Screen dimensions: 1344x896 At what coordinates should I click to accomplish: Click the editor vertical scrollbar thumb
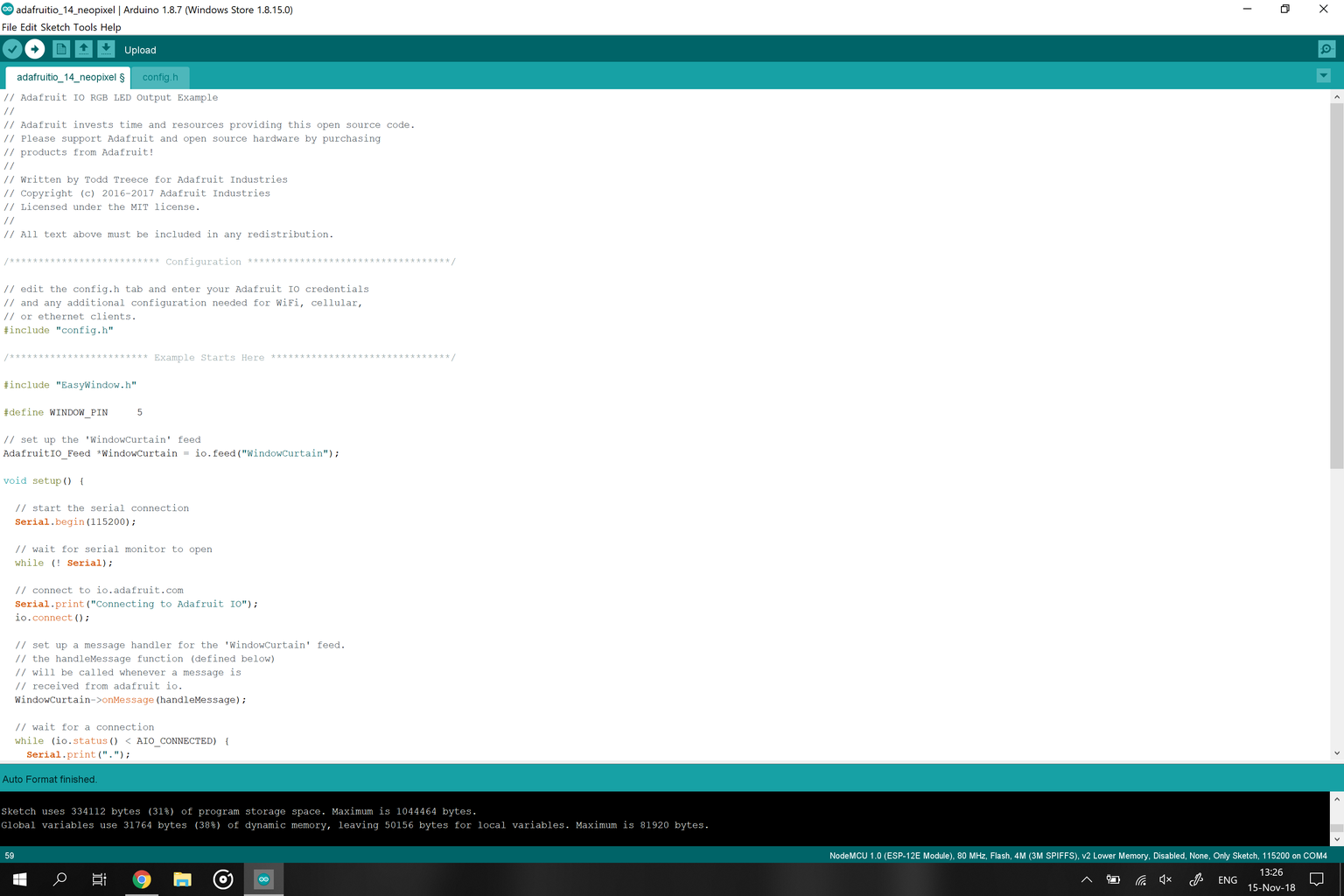(x=1336, y=285)
